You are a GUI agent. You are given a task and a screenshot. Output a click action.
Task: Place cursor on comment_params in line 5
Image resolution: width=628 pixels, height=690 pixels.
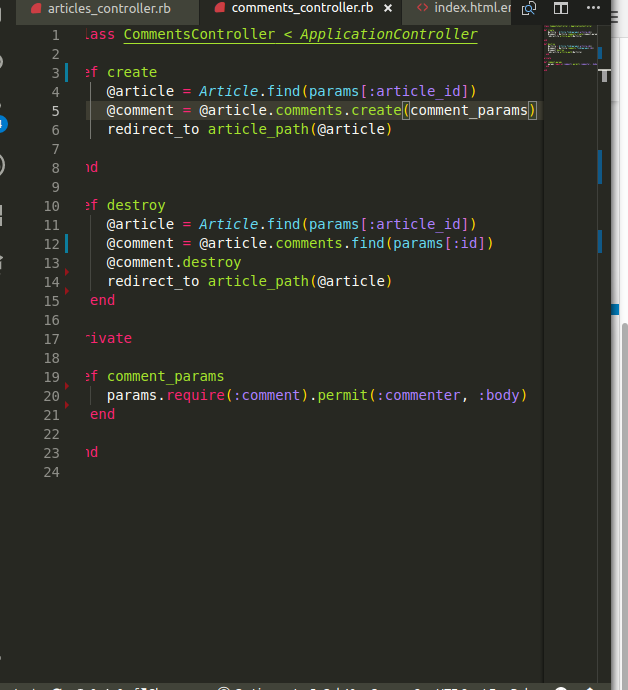click(468, 110)
